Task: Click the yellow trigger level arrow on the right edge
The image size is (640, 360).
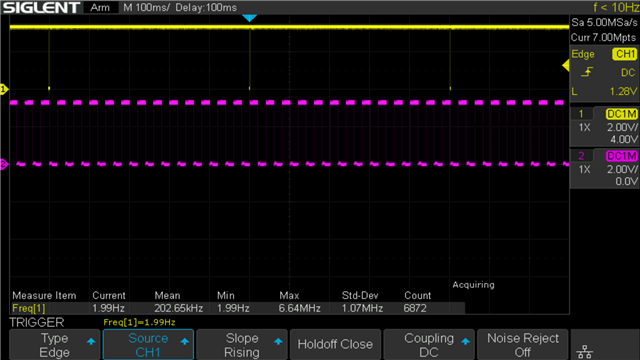Action: coord(566,65)
